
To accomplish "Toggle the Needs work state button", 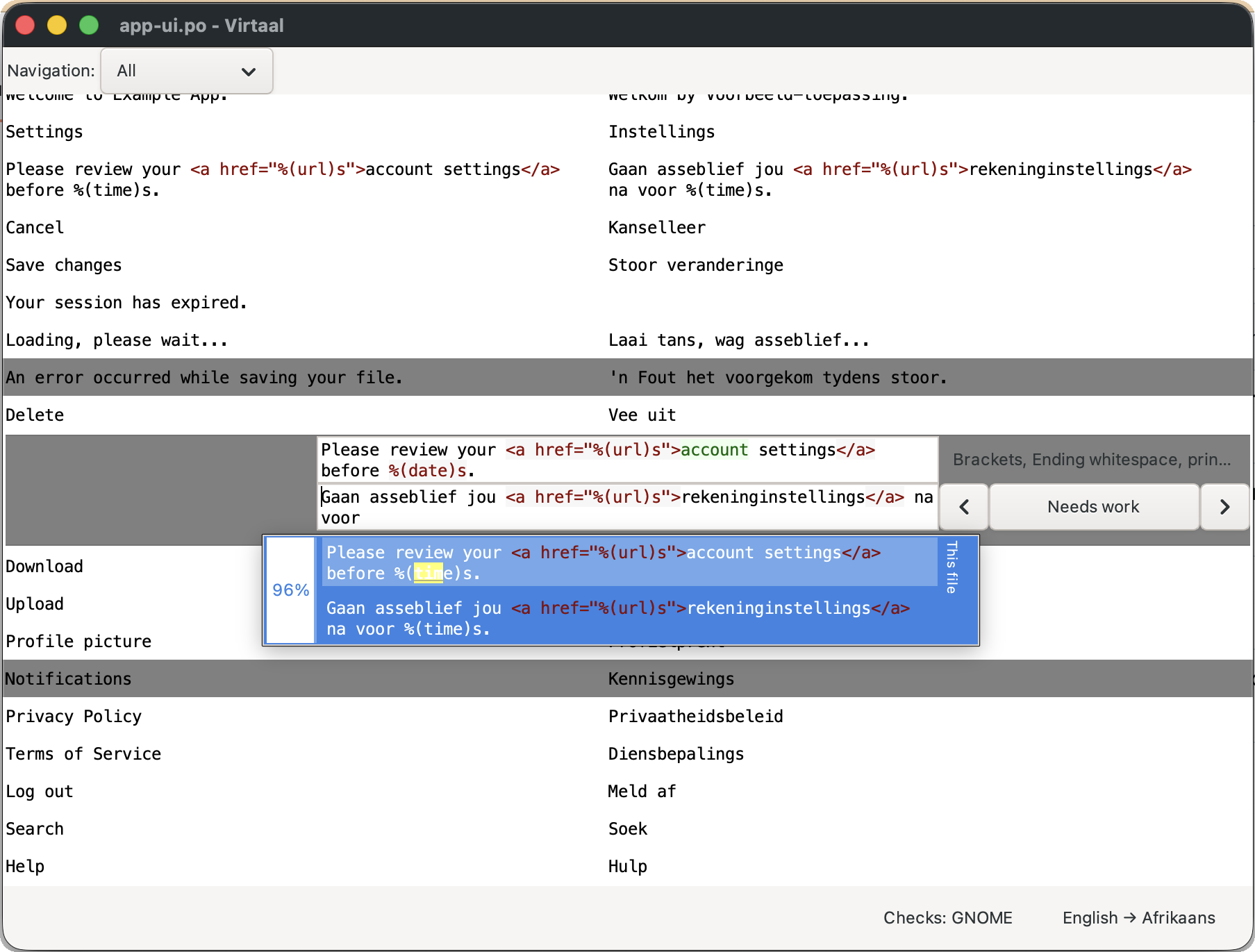I will [x=1094, y=507].
